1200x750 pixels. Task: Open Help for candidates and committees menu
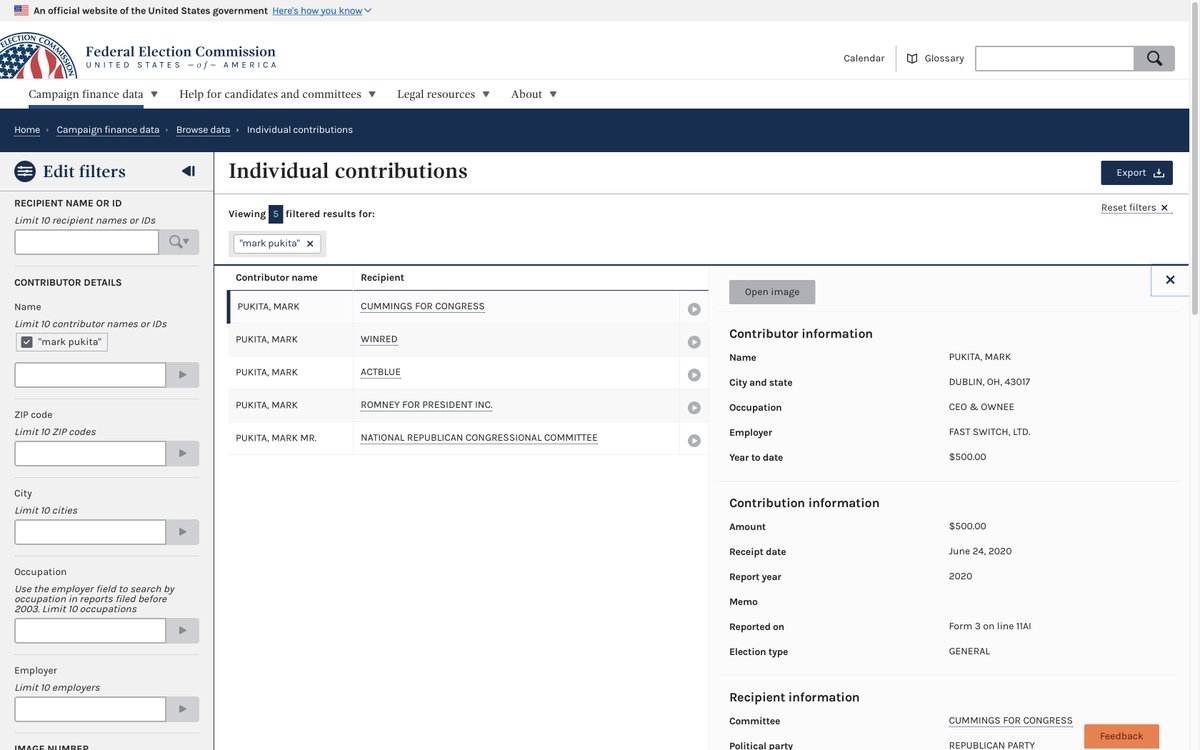coord(277,94)
